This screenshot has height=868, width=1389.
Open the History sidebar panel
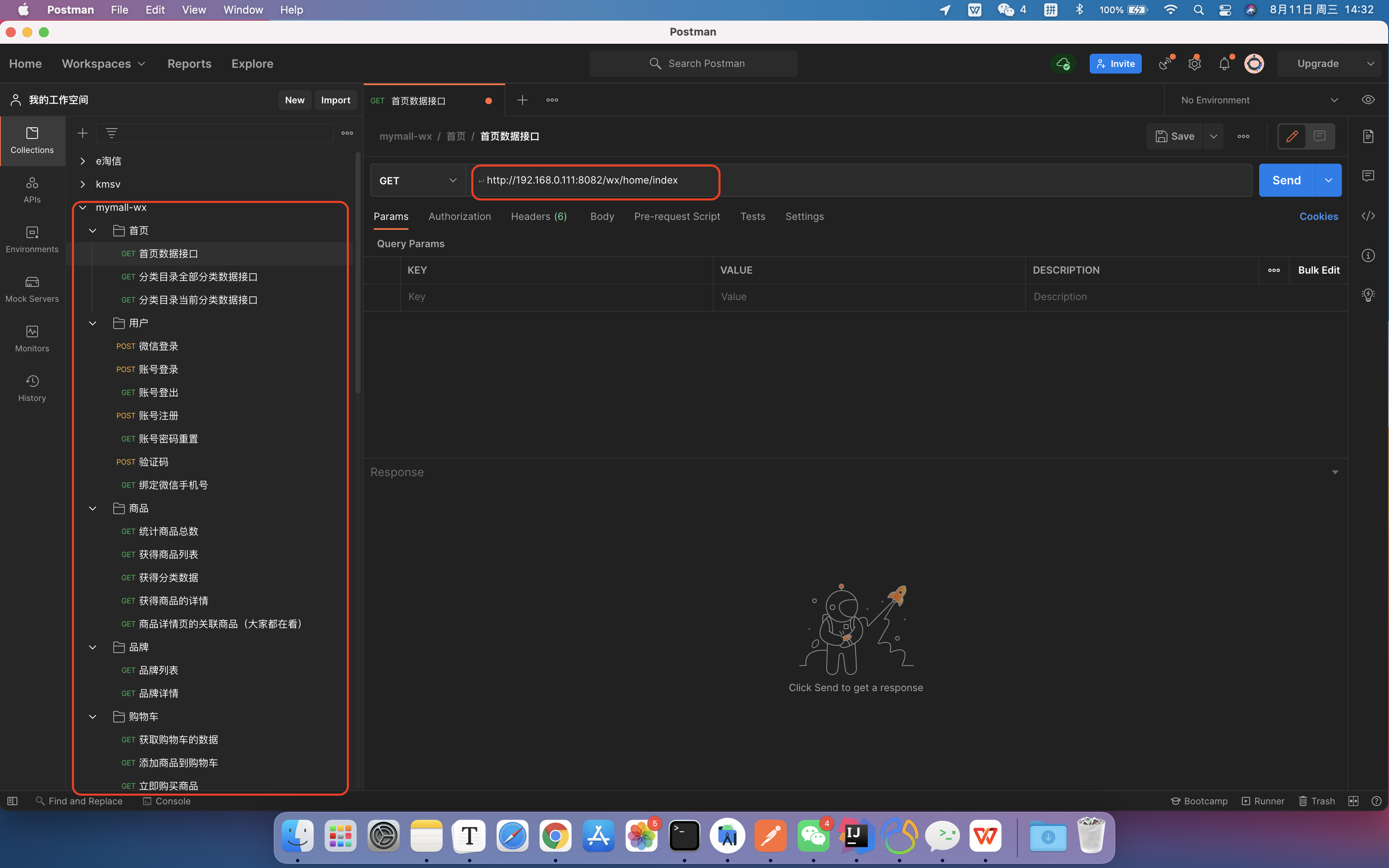(32, 388)
